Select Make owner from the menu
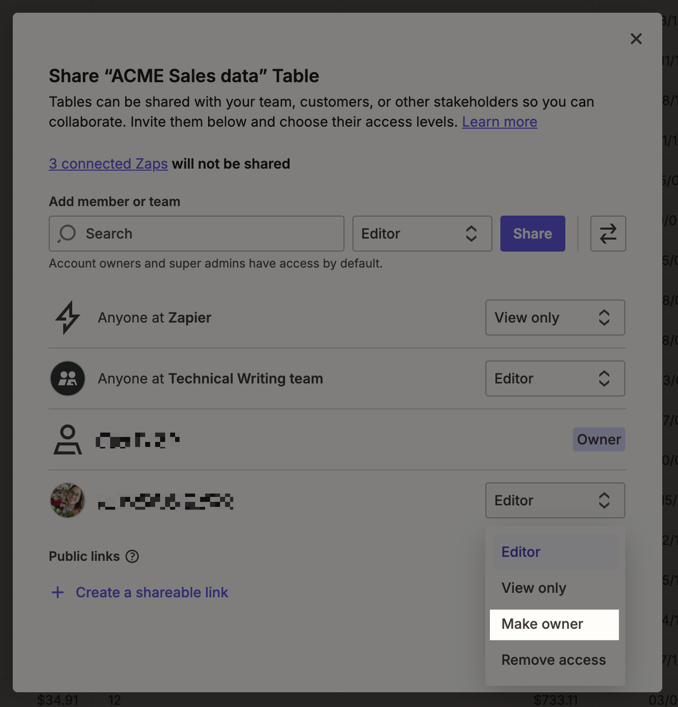The height and width of the screenshot is (707, 678). [554, 624]
